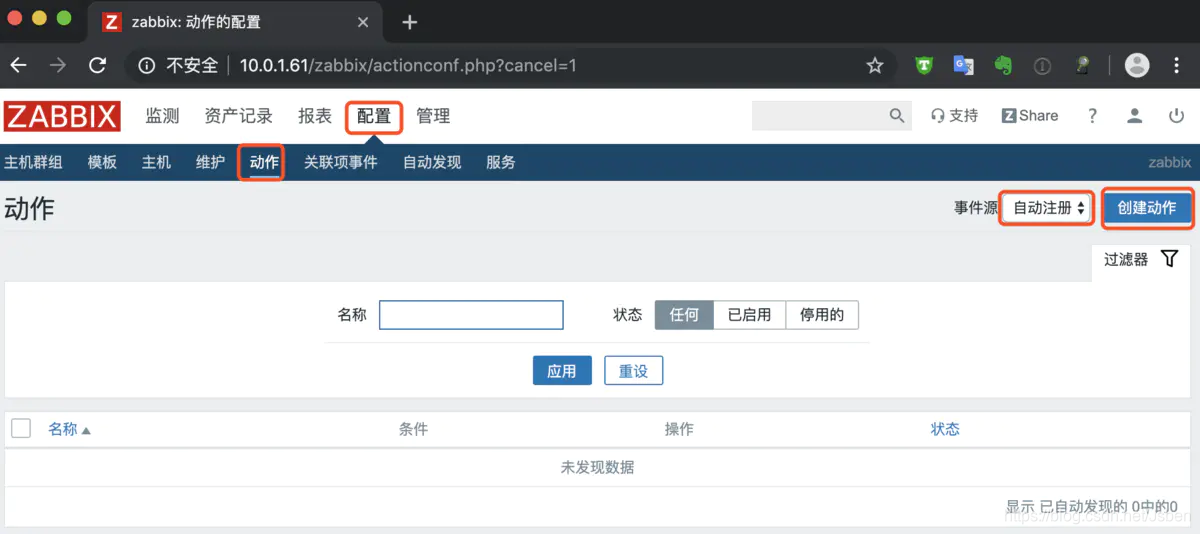Open the 事件源 自动注册 dropdown
The image size is (1200, 534).
(1048, 208)
